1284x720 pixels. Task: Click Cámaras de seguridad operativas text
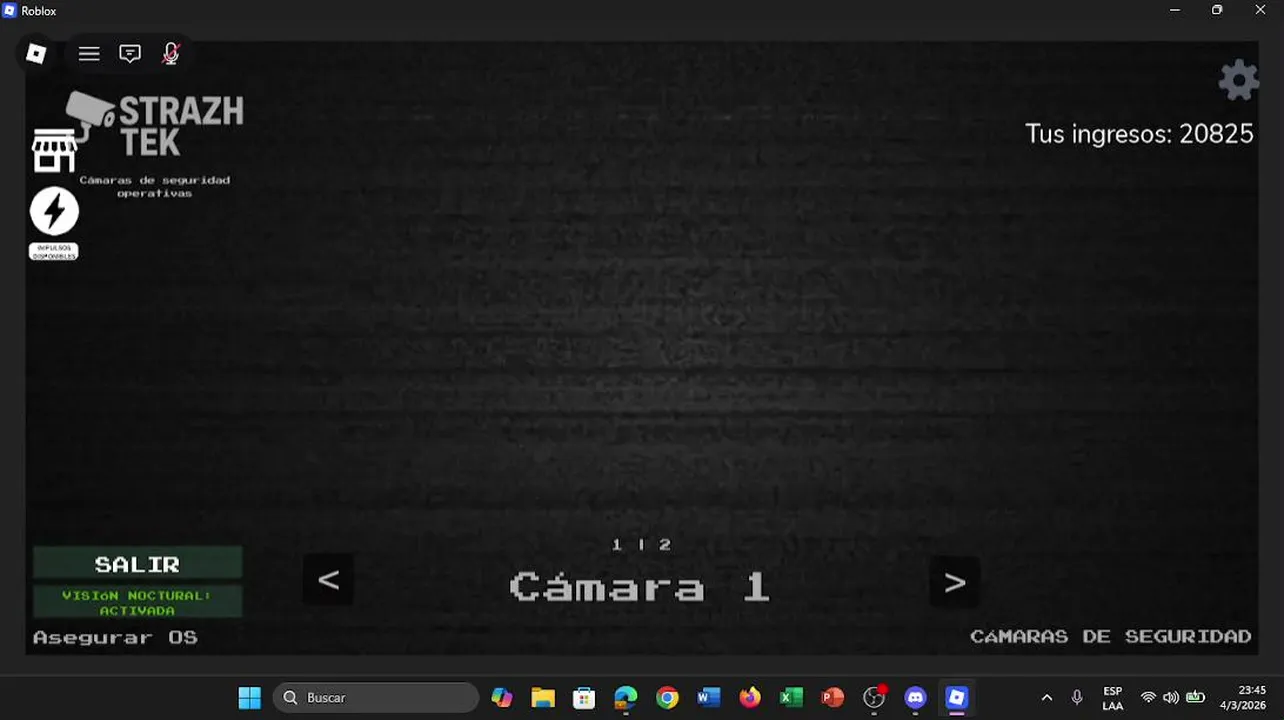(154, 186)
